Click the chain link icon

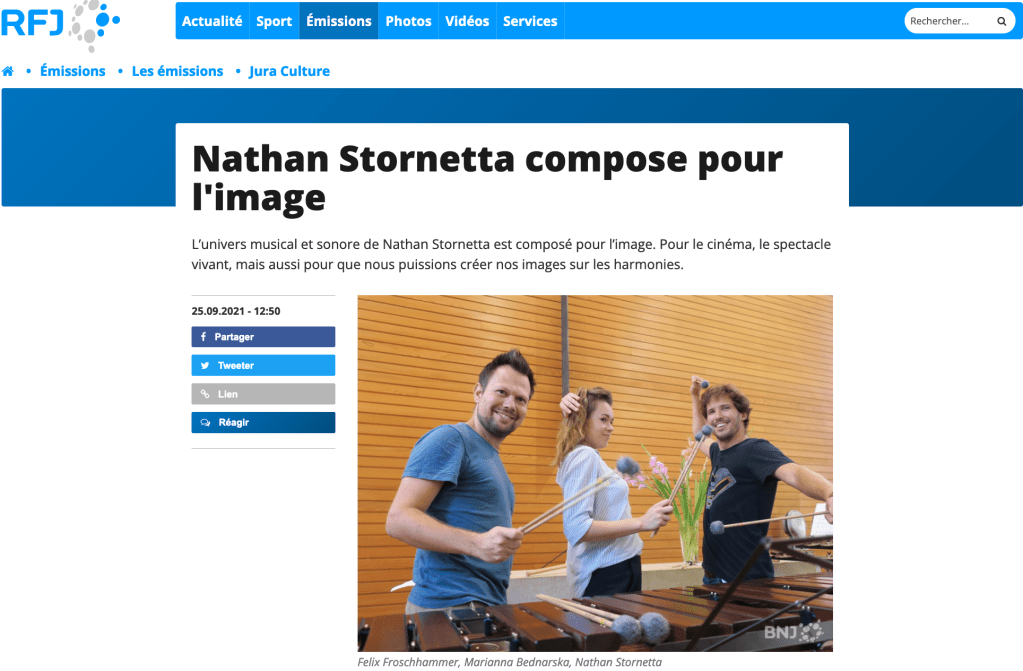pos(205,394)
